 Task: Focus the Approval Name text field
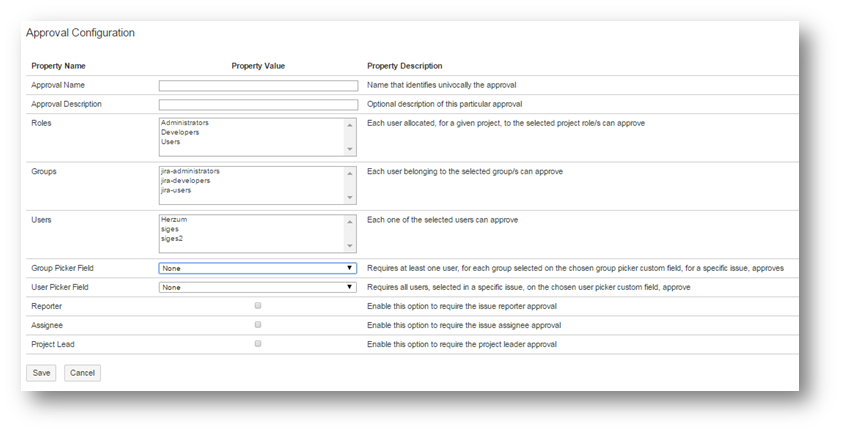click(x=257, y=86)
